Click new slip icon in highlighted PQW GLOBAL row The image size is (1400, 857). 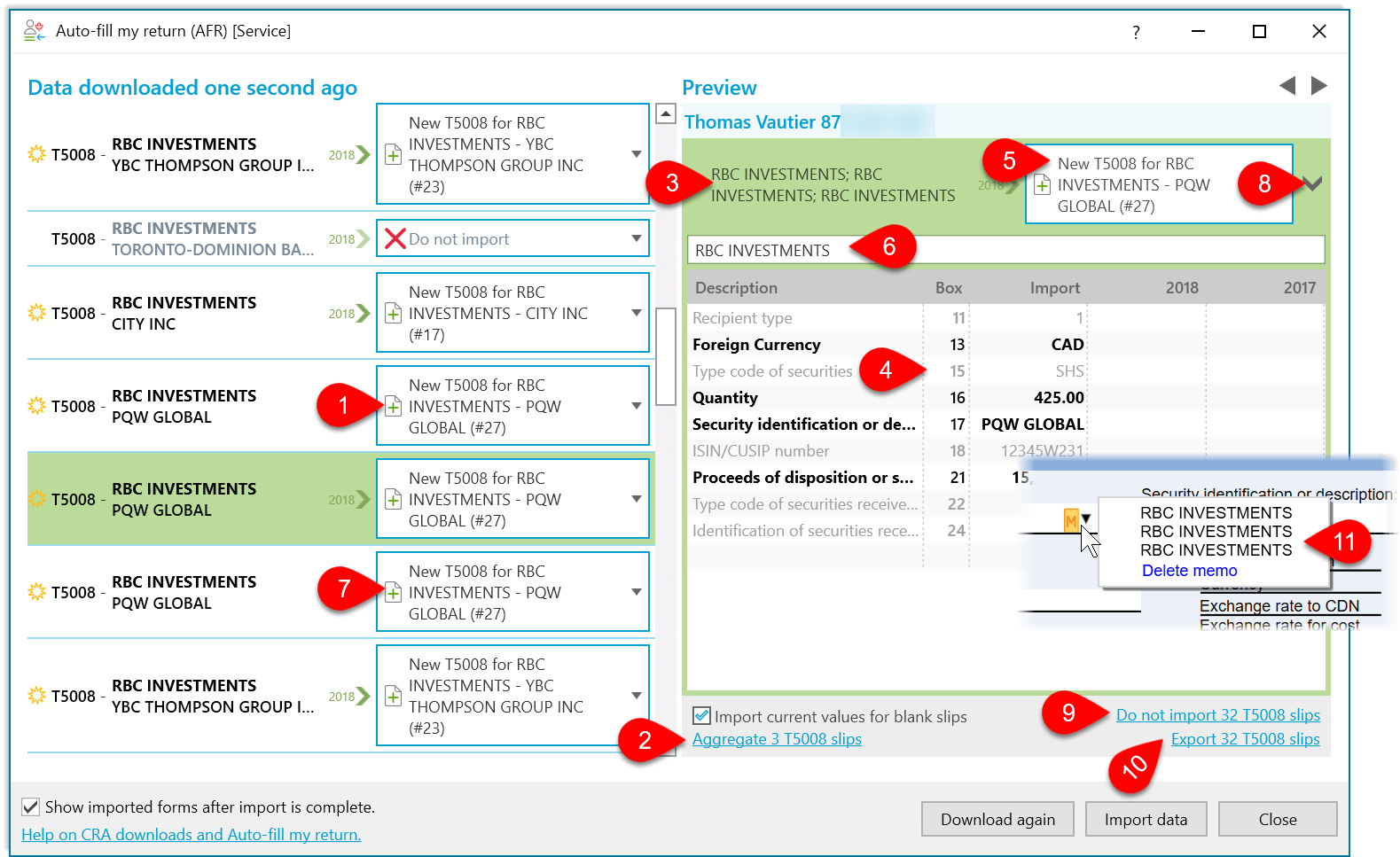click(393, 499)
